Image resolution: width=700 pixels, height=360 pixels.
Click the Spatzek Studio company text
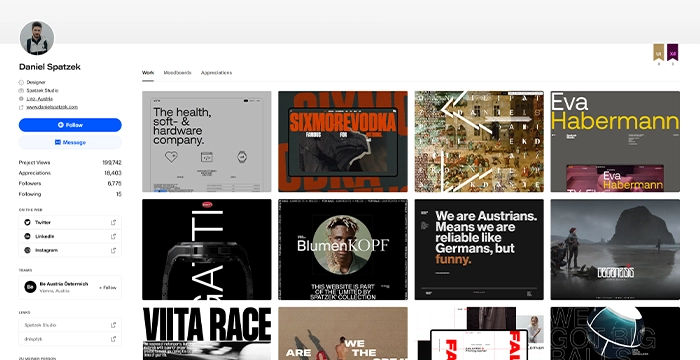[x=42, y=91]
